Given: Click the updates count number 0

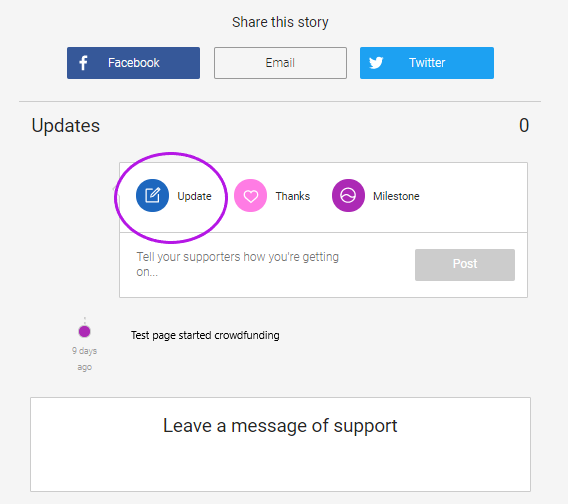Looking at the screenshot, I should (x=524, y=125).
